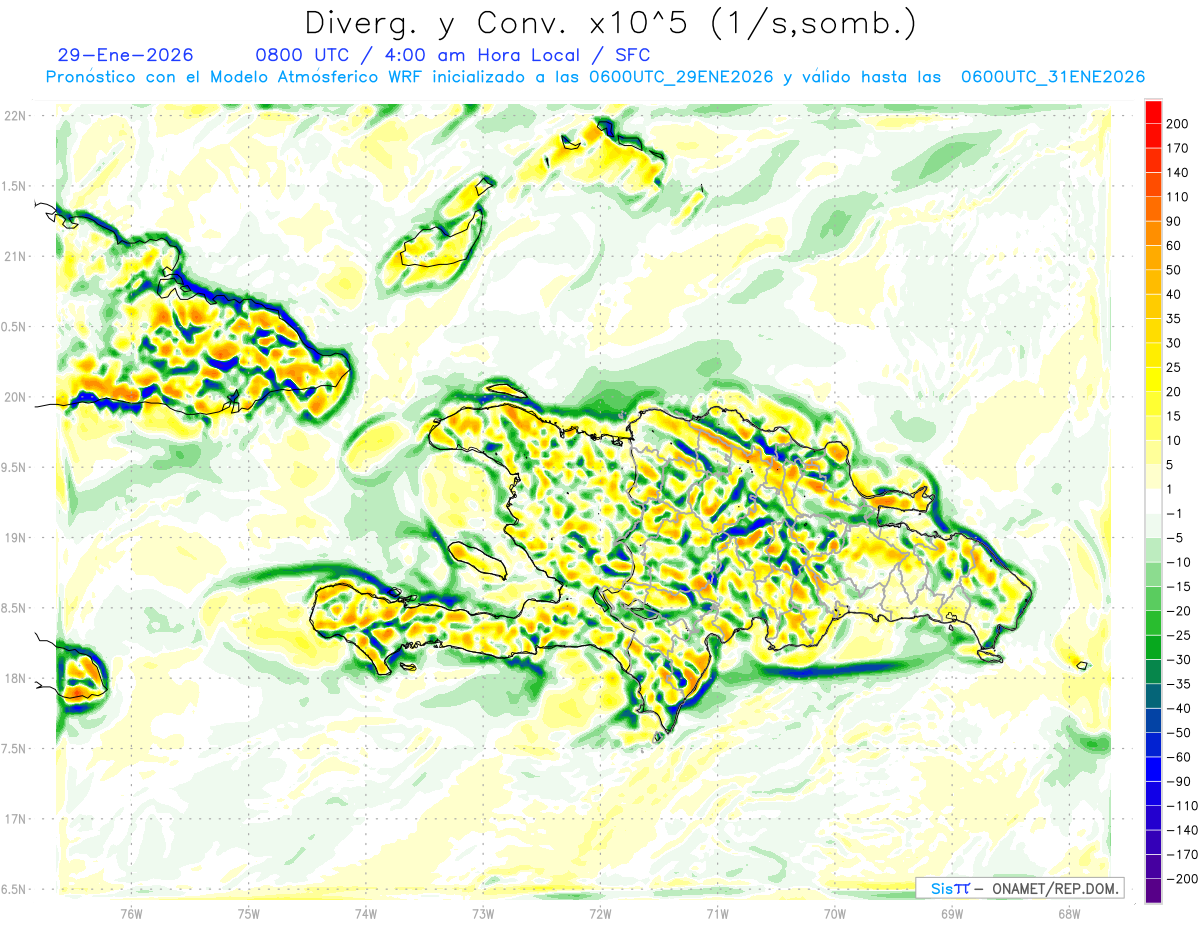This screenshot has height=927, width=1200.
Task: Click the color bar value '-60'
Action: click(1180, 757)
